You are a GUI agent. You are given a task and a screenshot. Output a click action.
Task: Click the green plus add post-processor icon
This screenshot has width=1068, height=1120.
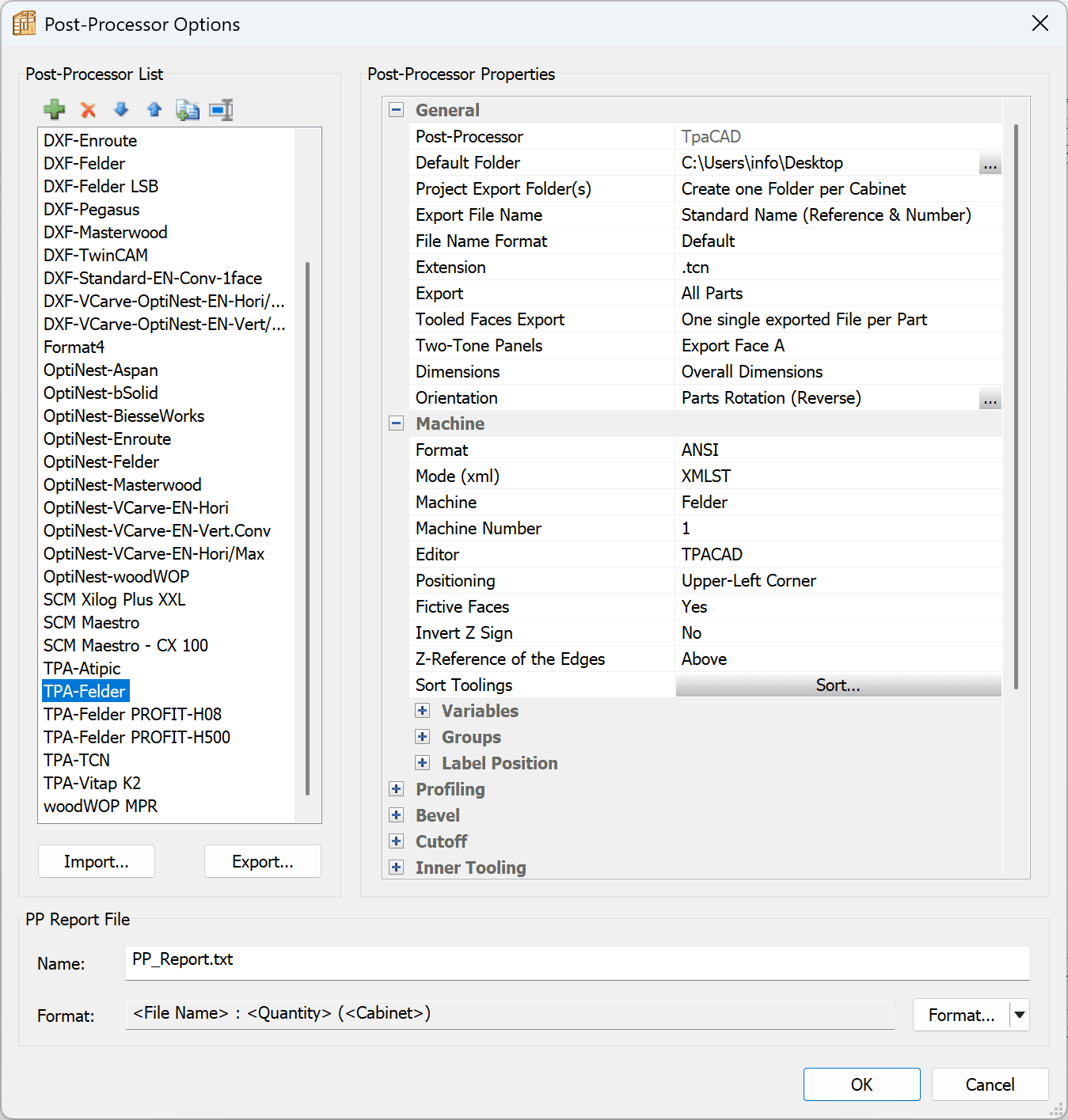point(54,110)
